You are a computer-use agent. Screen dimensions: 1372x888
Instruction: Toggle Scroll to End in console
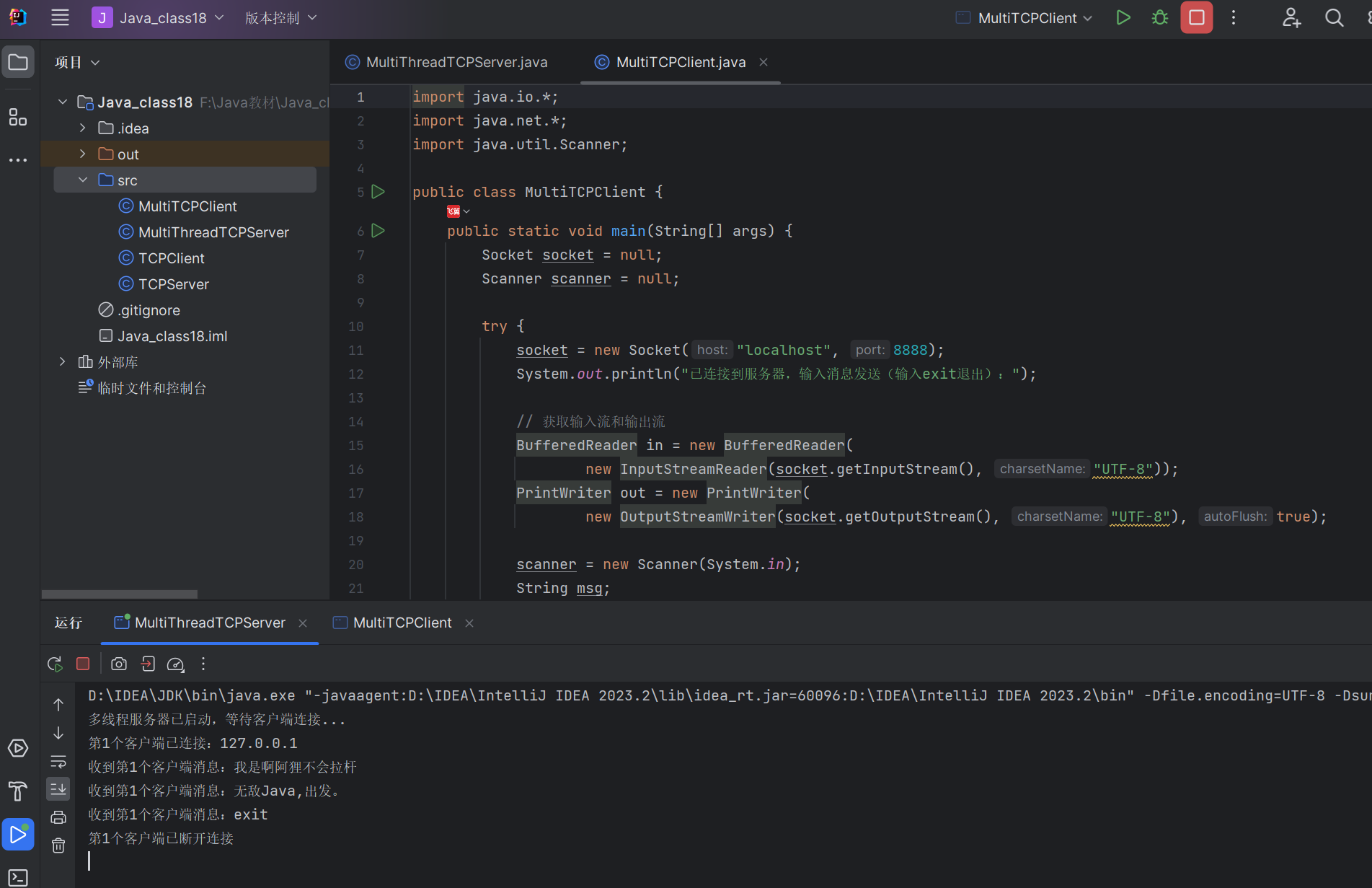click(x=58, y=788)
